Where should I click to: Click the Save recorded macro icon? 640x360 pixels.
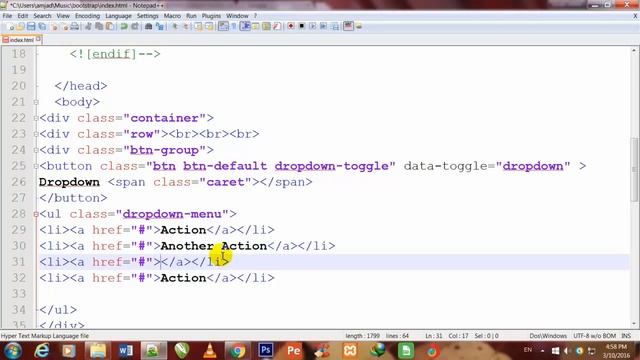[335, 27]
